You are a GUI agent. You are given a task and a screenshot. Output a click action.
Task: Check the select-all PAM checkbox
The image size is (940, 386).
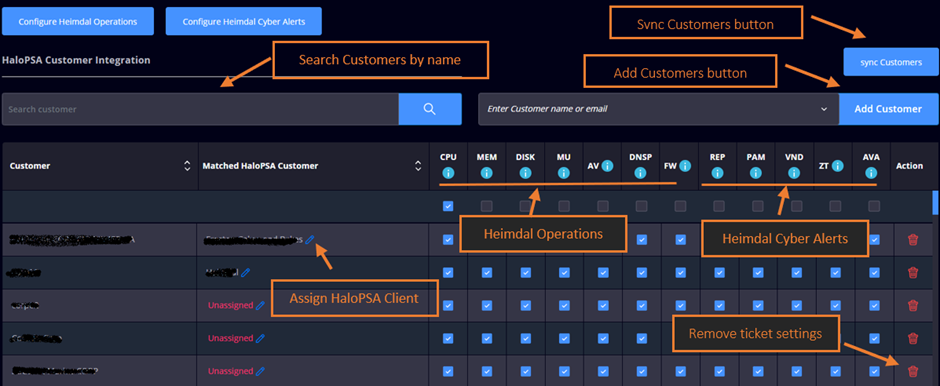tap(758, 206)
